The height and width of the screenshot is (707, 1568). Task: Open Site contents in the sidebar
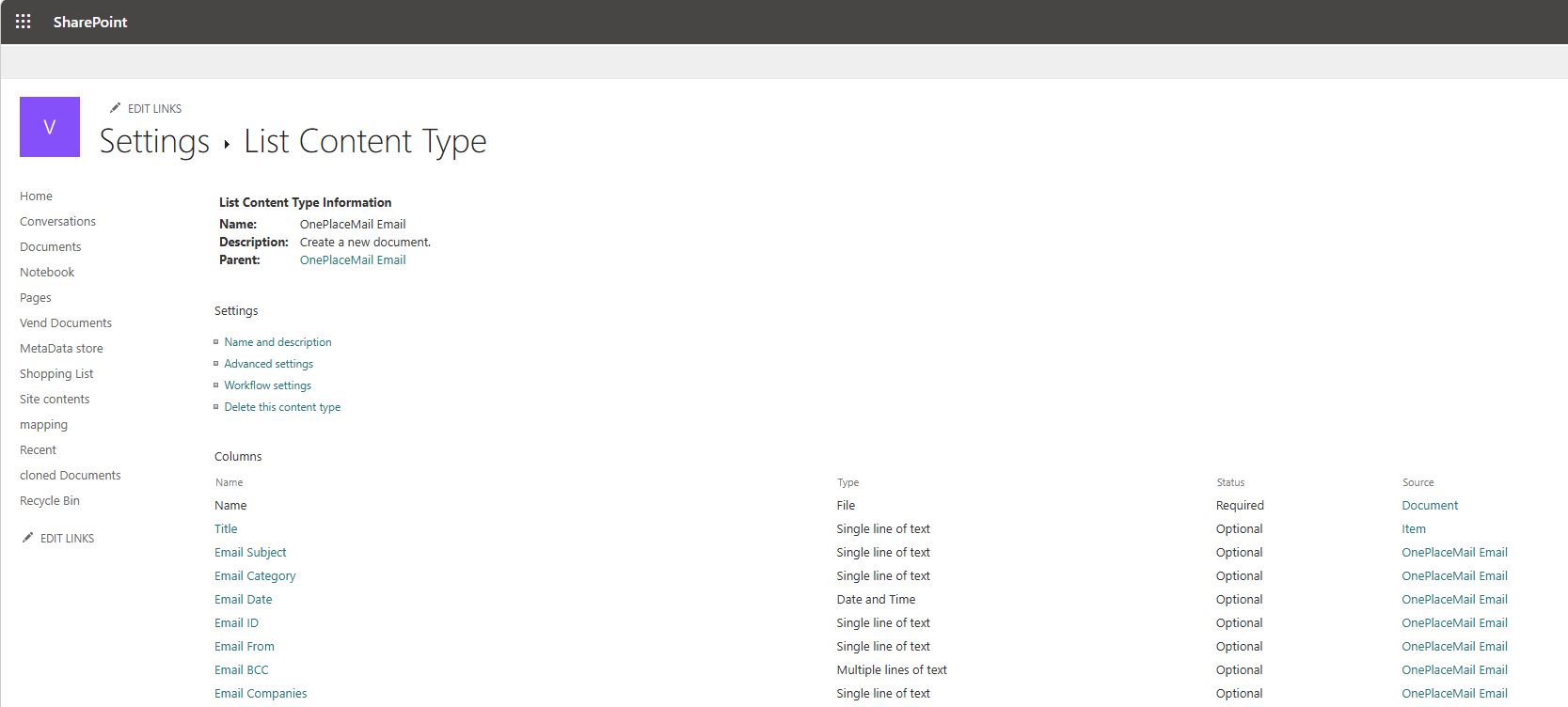point(55,400)
